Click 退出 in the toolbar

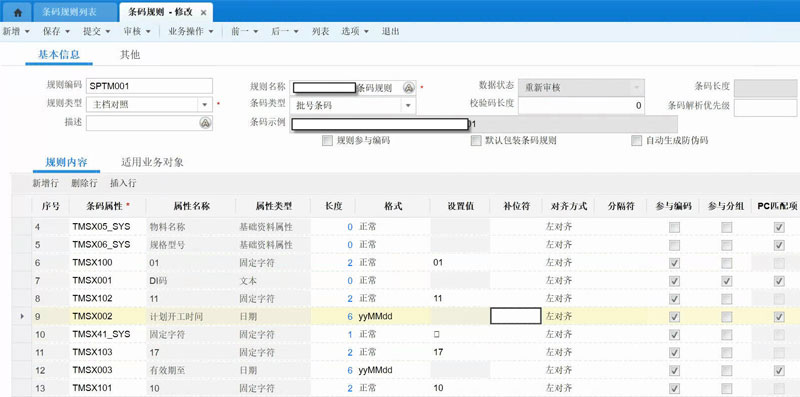click(391, 31)
